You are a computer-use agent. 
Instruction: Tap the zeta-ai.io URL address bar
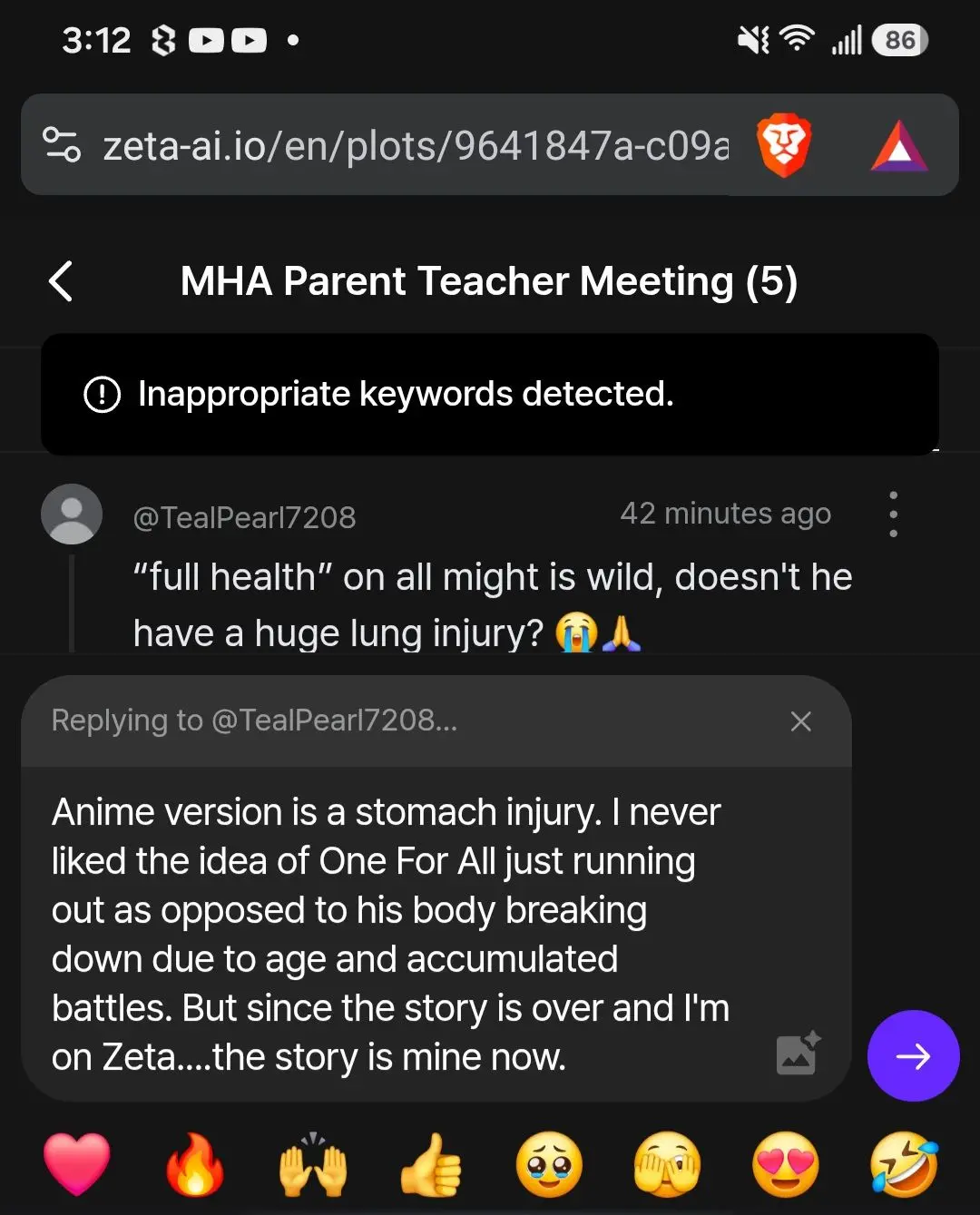tap(416, 145)
